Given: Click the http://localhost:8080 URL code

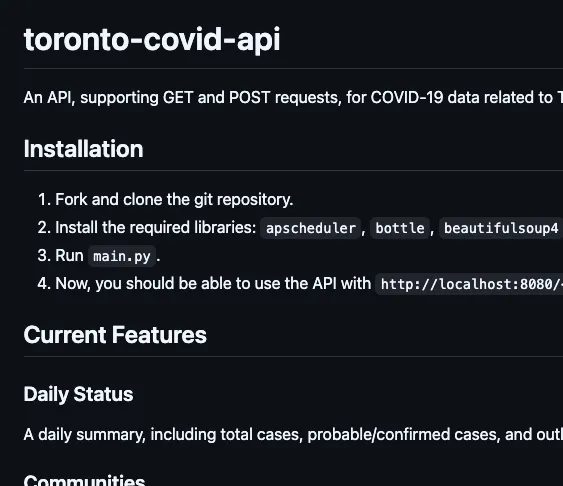Looking at the screenshot, I should [x=469, y=284].
